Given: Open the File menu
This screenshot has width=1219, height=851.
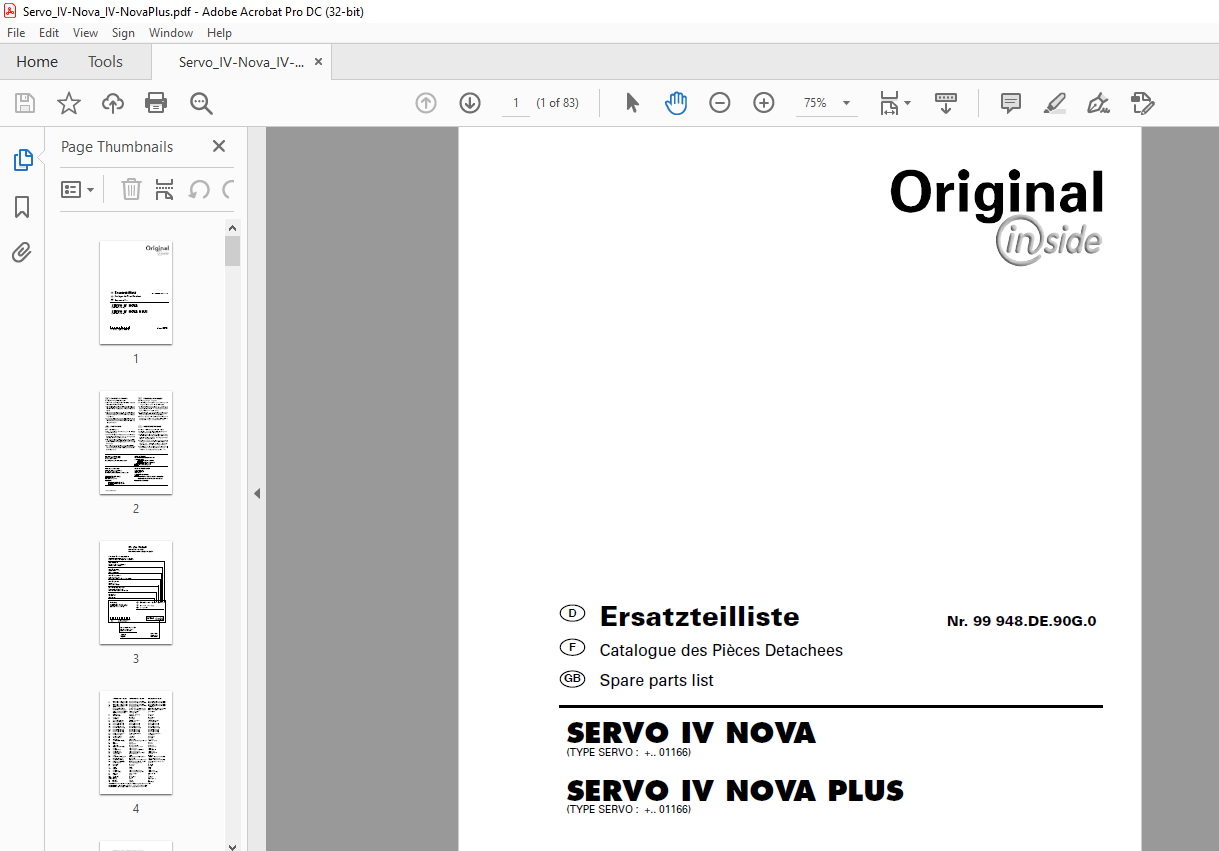Looking at the screenshot, I should click(16, 33).
